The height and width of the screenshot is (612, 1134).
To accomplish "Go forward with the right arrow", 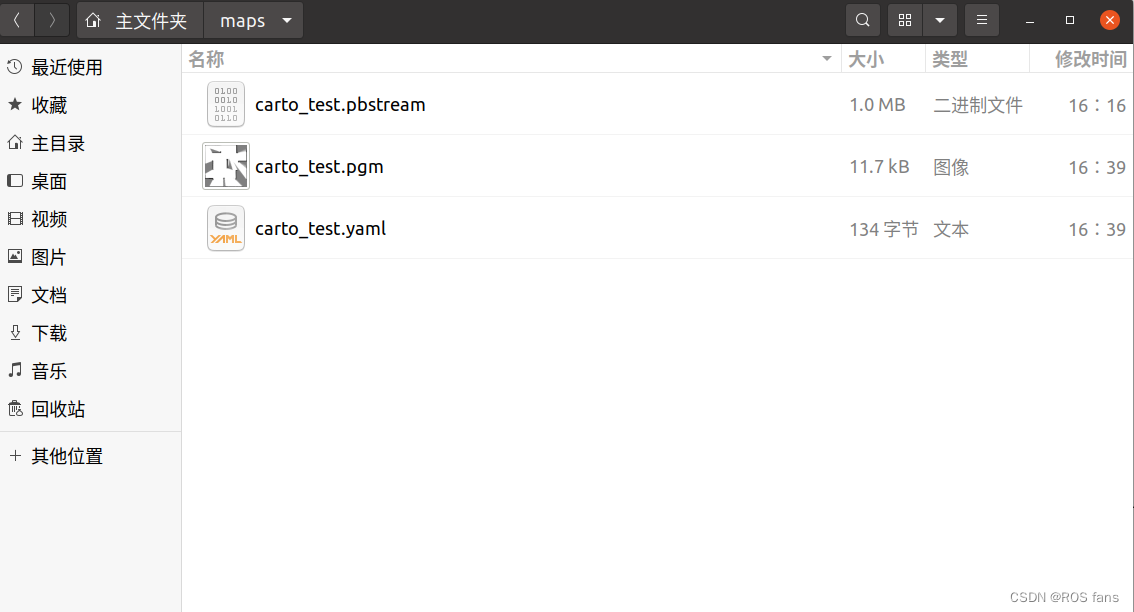I will [x=52, y=20].
